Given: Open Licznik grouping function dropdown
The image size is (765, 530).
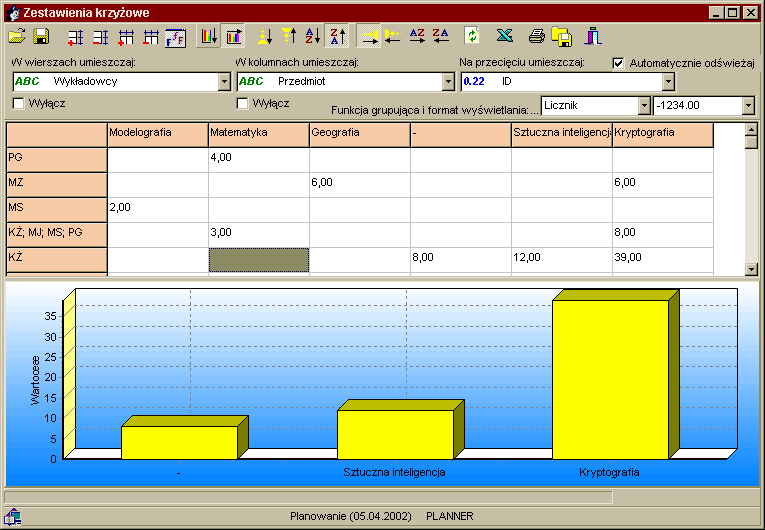Looking at the screenshot, I should tap(644, 106).
